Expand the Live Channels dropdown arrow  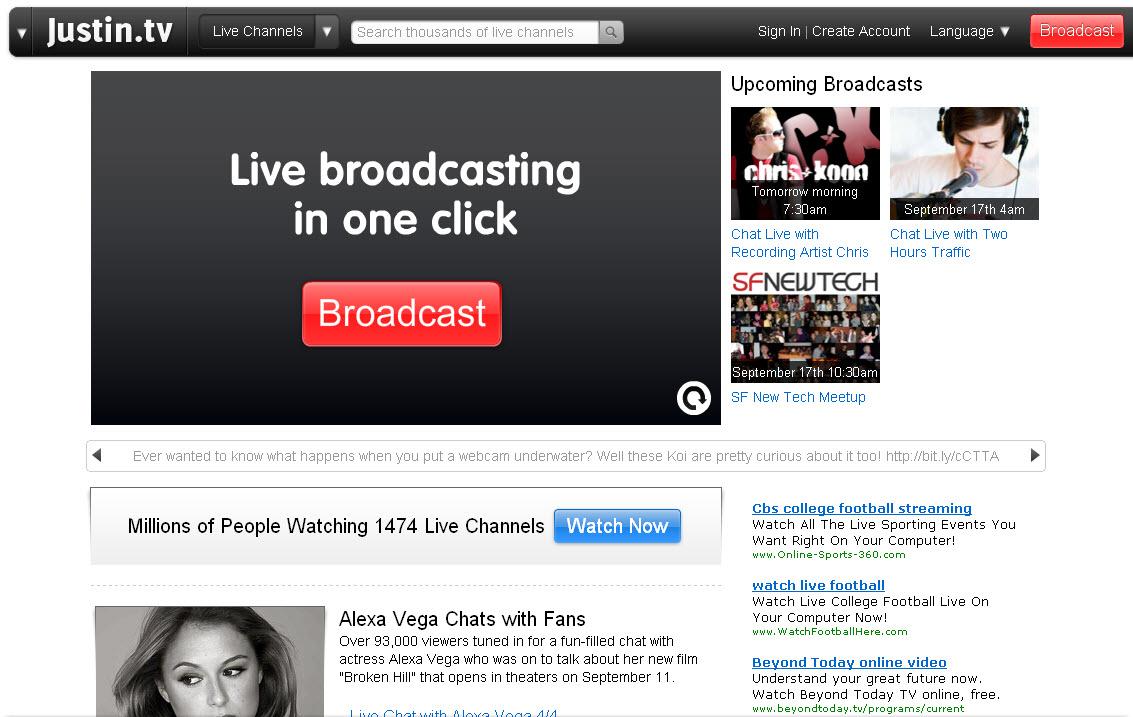[x=327, y=32]
